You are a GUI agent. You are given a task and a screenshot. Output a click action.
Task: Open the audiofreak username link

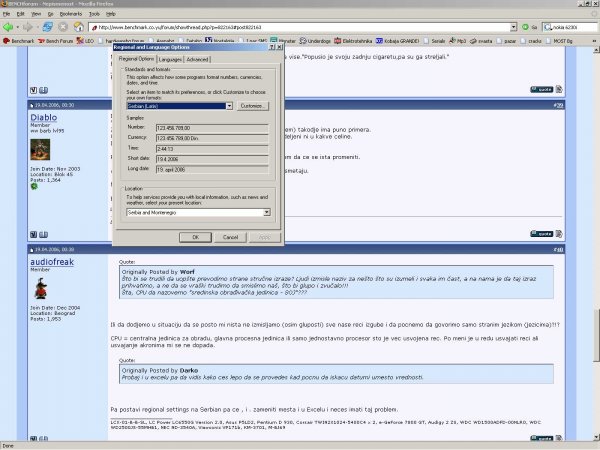point(52,262)
